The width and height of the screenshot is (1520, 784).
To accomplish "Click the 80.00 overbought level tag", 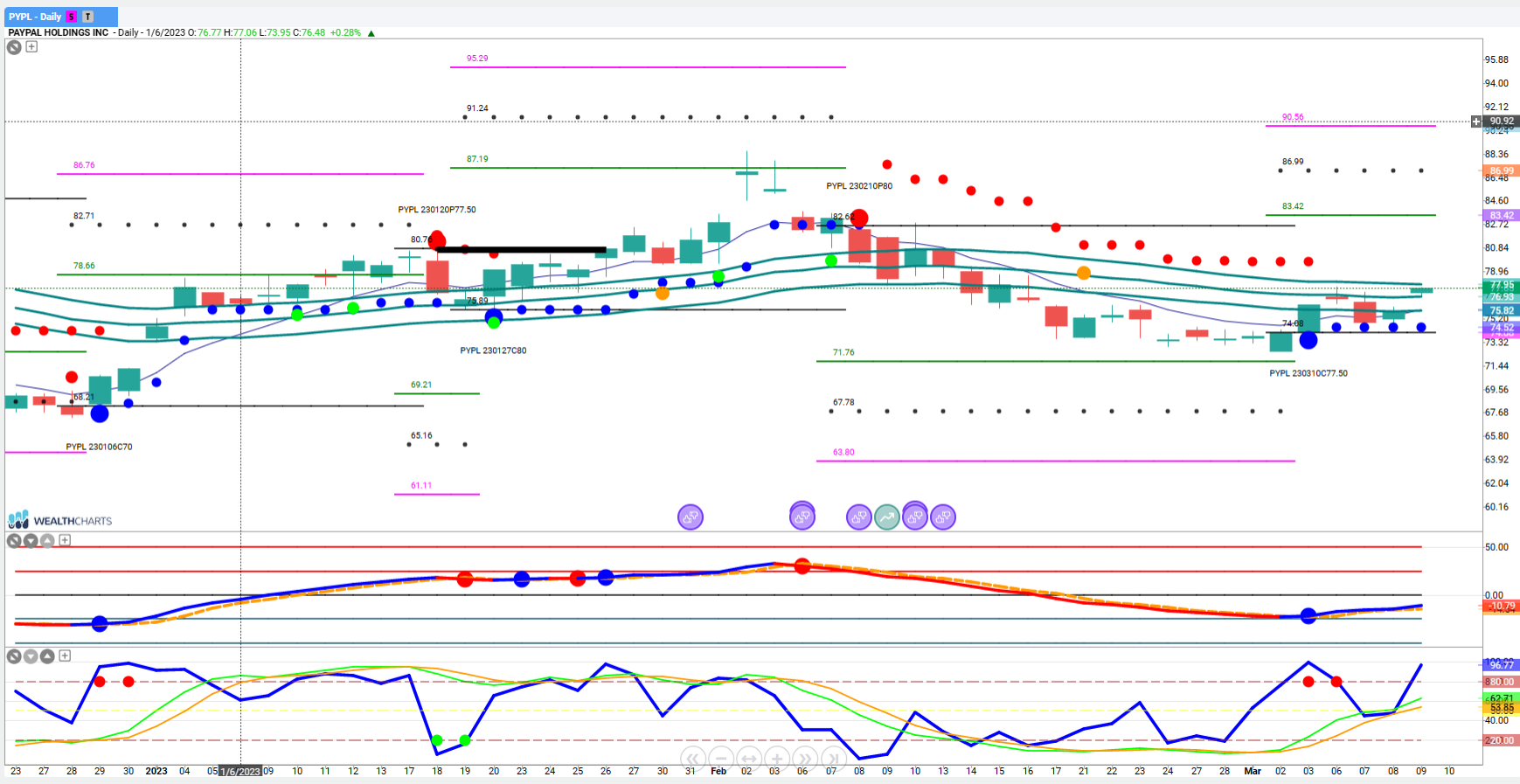I will [1502, 682].
